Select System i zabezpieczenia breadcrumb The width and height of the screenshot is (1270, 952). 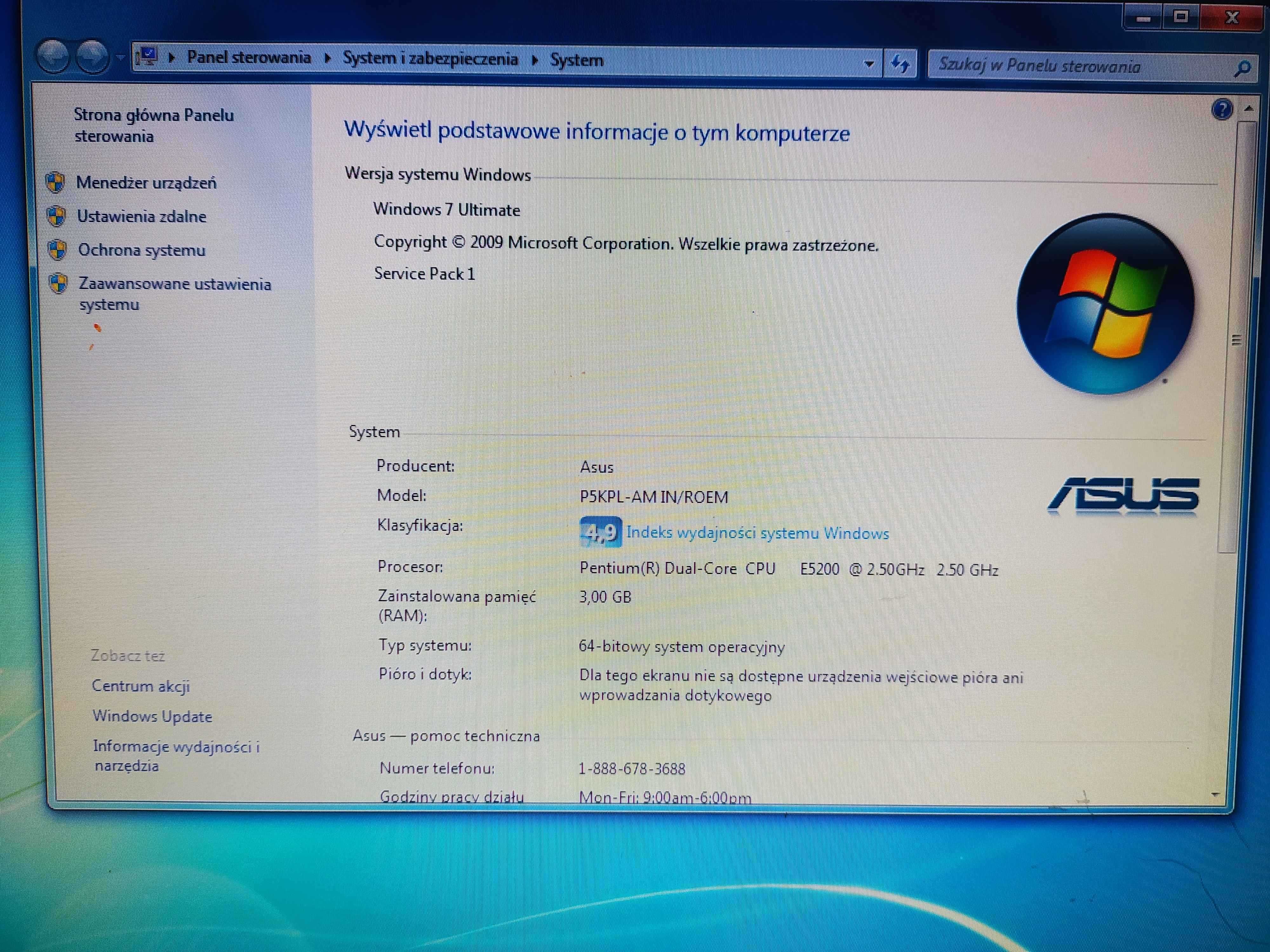(x=430, y=58)
